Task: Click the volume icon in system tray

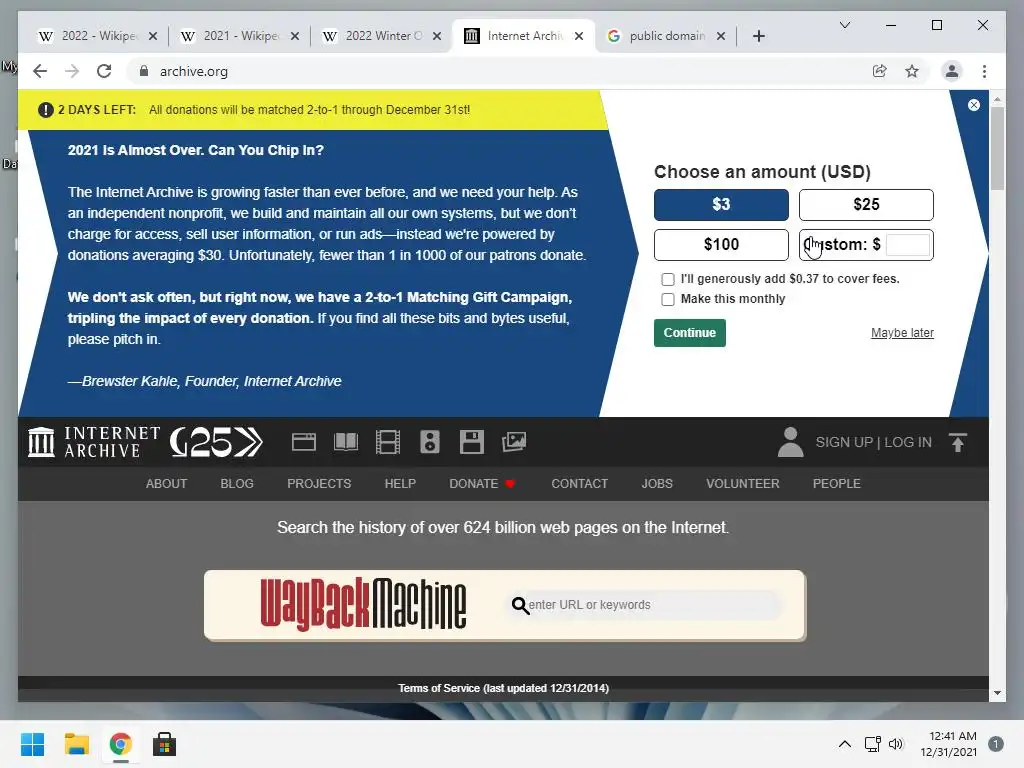Action: [896, 744]
